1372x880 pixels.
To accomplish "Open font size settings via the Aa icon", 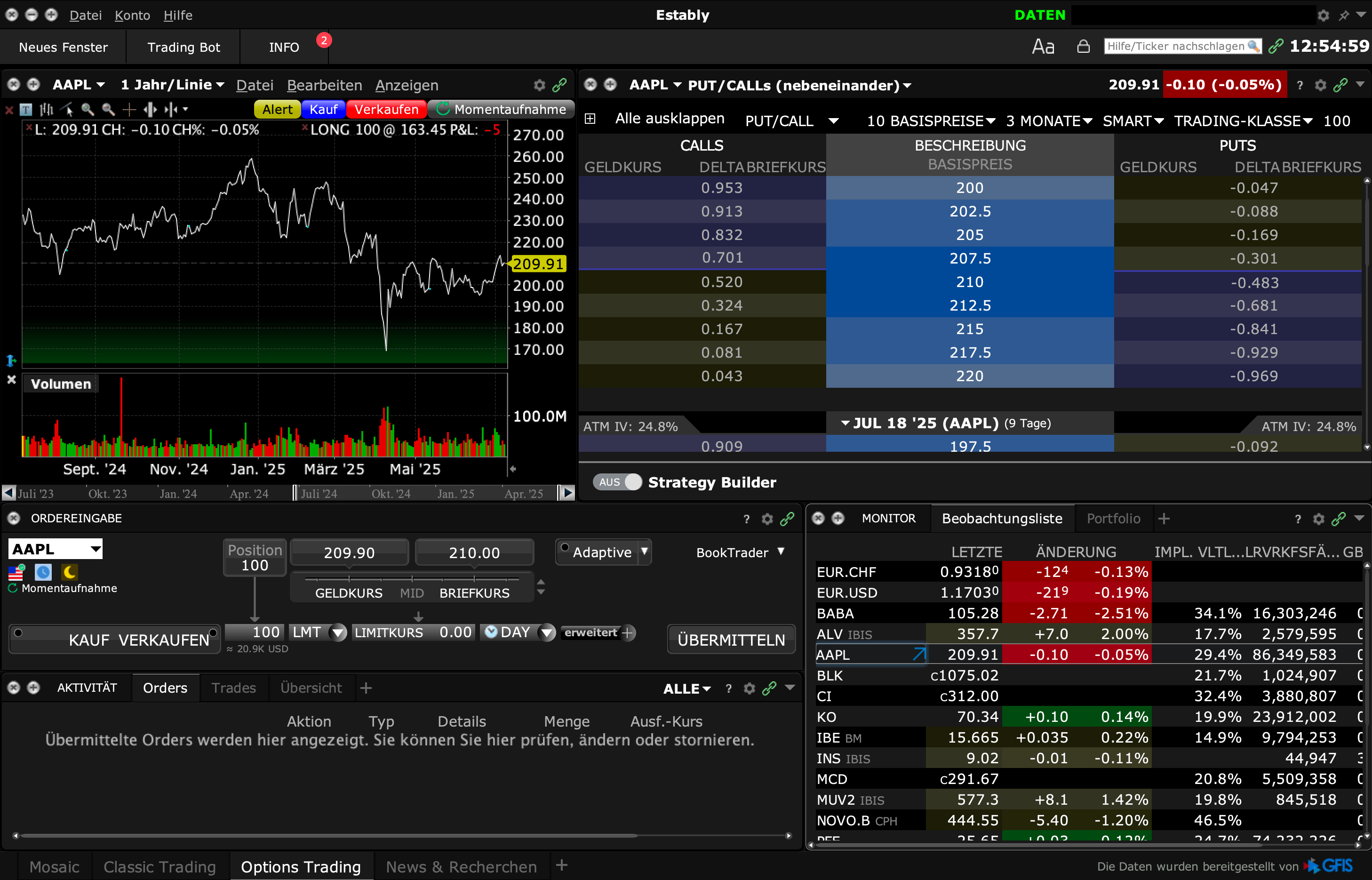I will click(x=1043, y=46).
